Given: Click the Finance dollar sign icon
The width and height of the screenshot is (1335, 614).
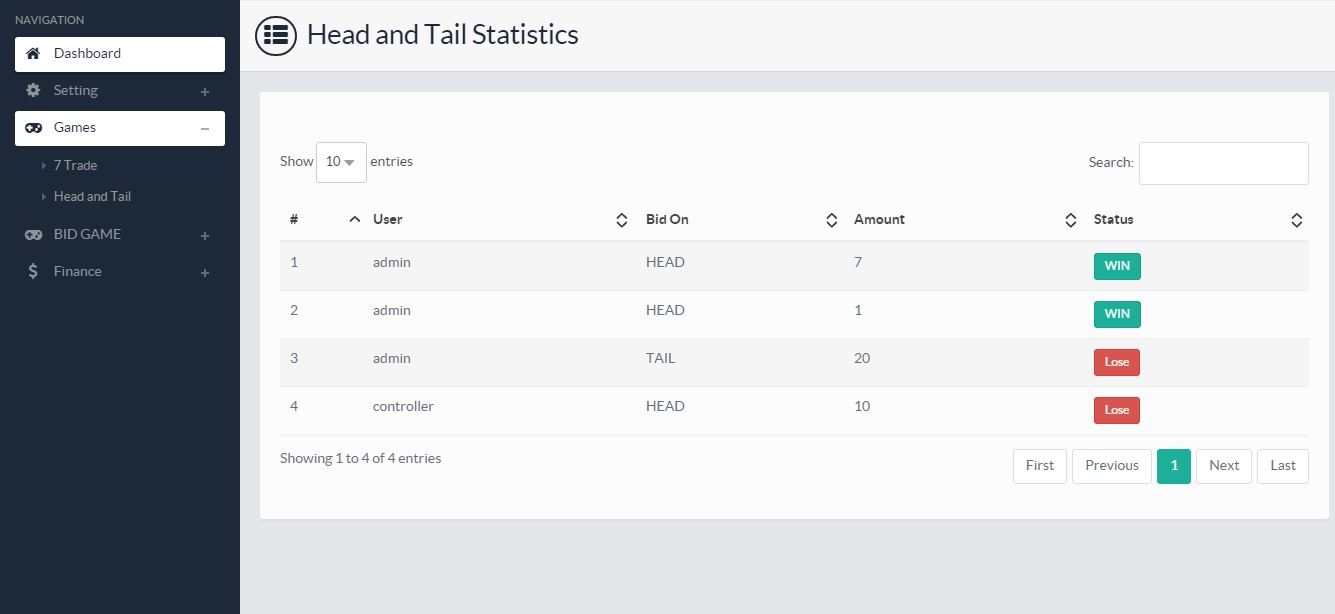Looking at the screenshot, I should tap(33, 272).
